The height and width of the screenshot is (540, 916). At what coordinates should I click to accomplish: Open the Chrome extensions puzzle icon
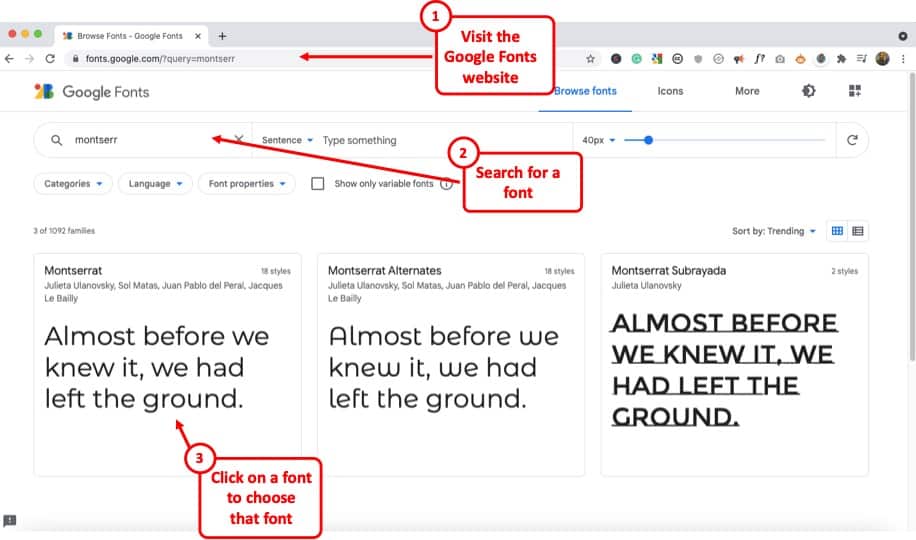[x=841, y=58]
